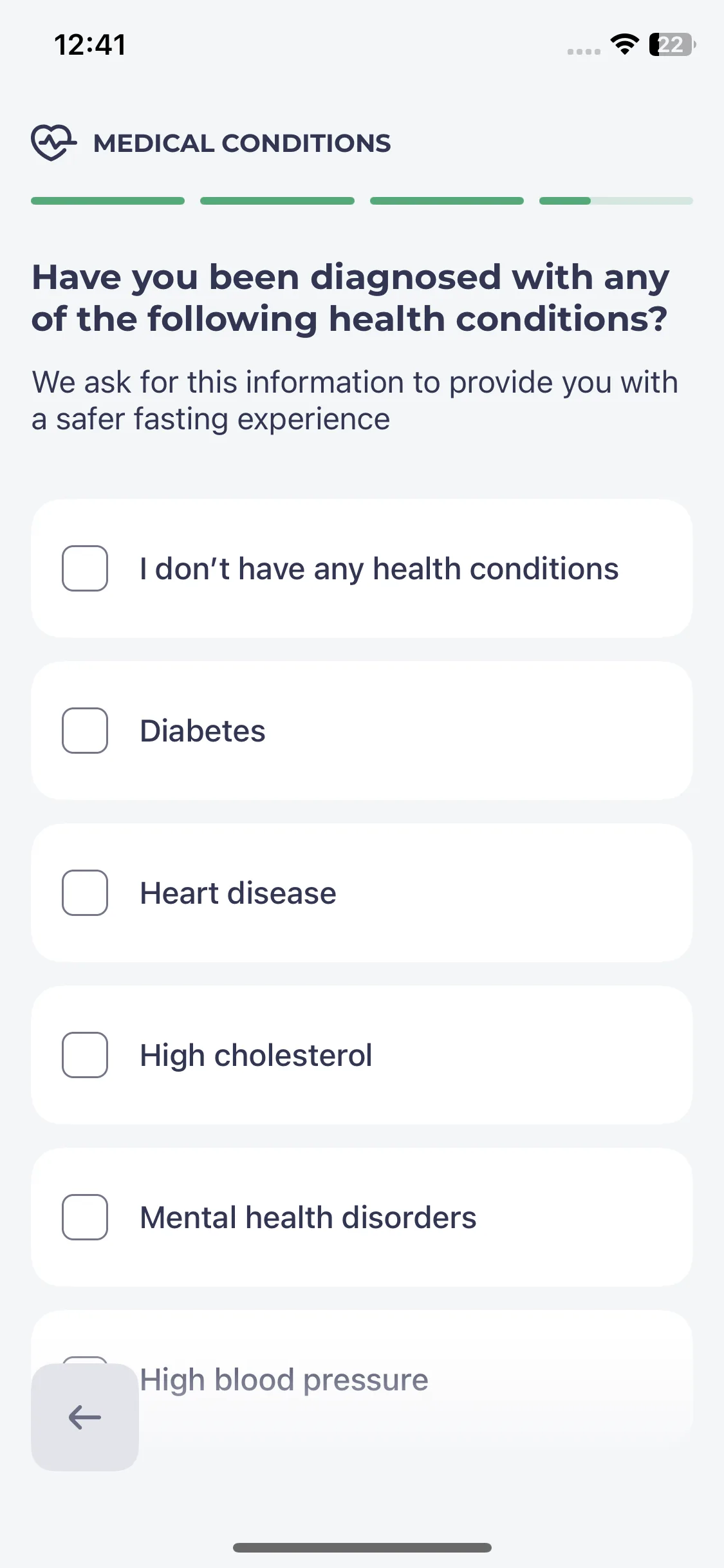Check the "I don't have any health conditions" box
Screen dimensions: 724x1568
[x=85, y=568]
